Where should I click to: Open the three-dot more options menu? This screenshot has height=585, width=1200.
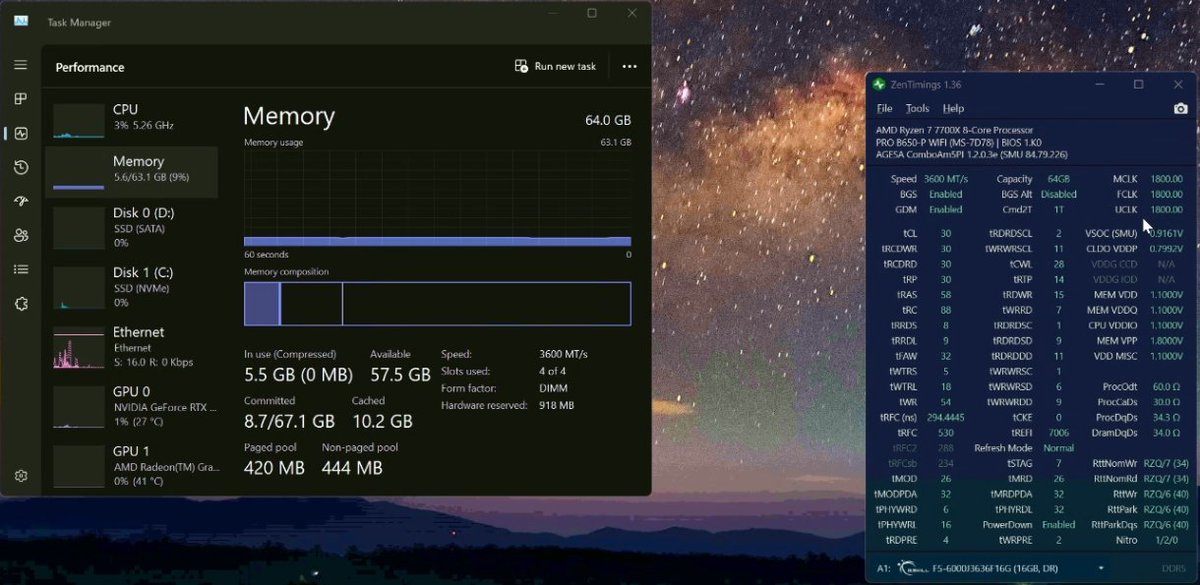(629, 66)
